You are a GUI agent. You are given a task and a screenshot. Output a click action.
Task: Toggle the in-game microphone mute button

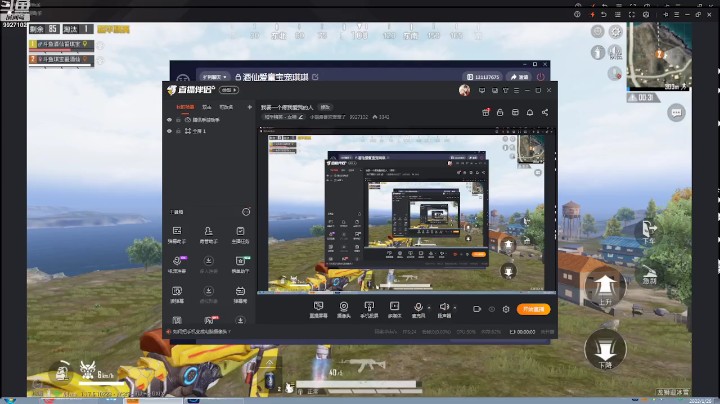tap(614, 73)
